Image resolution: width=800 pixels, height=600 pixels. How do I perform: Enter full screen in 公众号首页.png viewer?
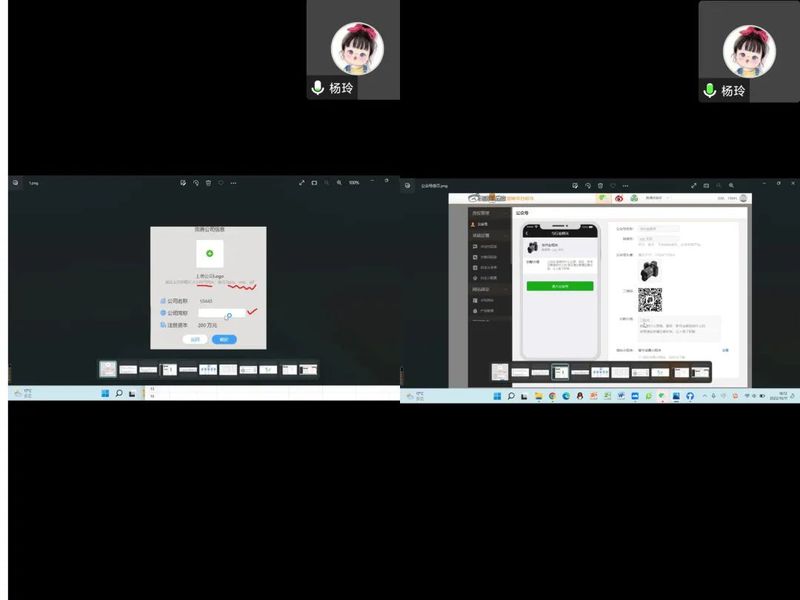coord(693,185)
